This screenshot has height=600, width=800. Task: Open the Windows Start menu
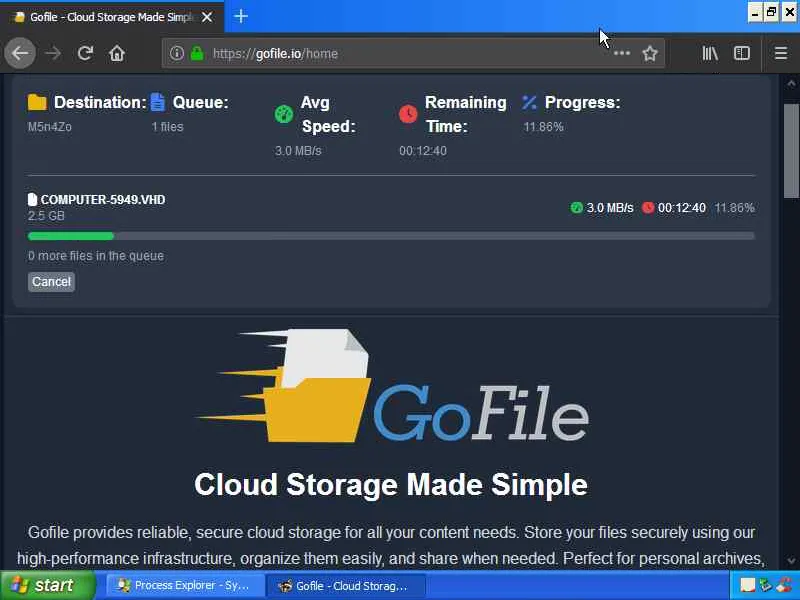tap(47, 585)
